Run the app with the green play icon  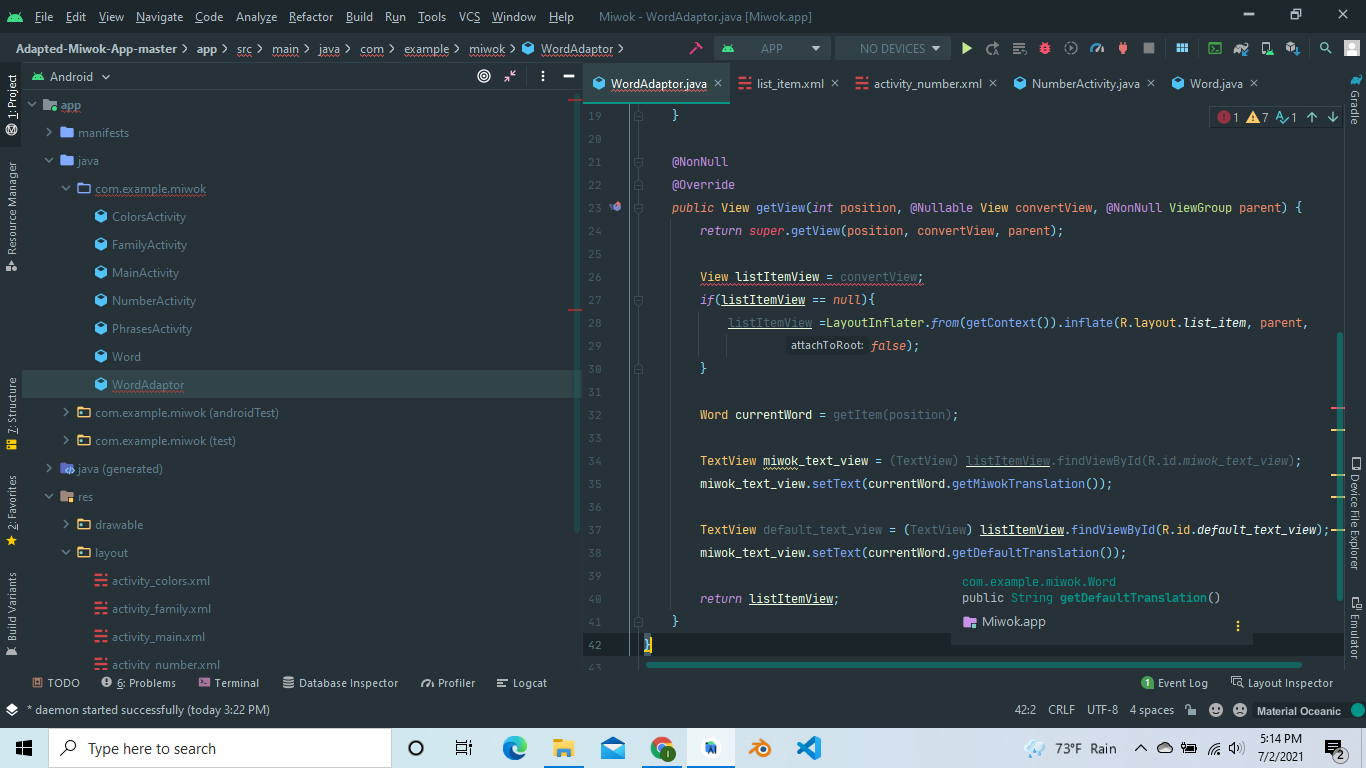pos(966,48)
